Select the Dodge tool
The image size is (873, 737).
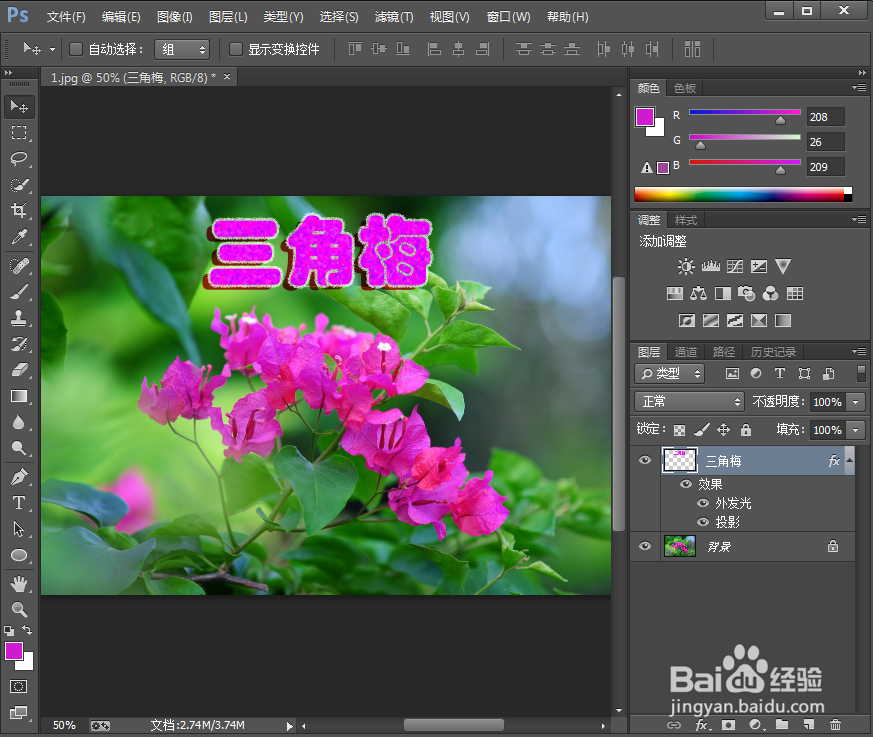19,448
